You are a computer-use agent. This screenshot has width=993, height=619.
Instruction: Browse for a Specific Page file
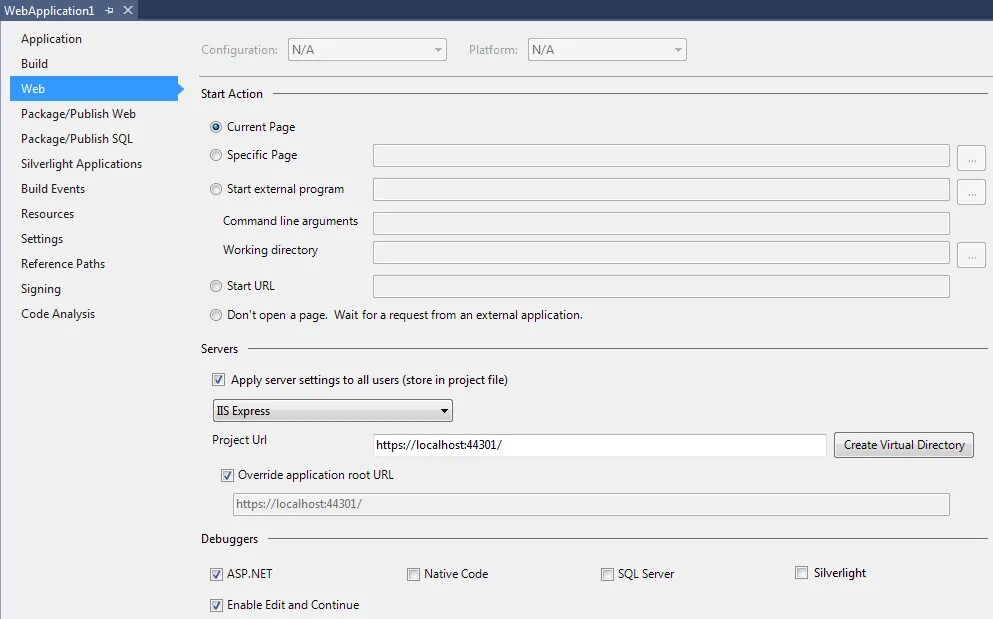pyautogui.click(x=971, y=158)
